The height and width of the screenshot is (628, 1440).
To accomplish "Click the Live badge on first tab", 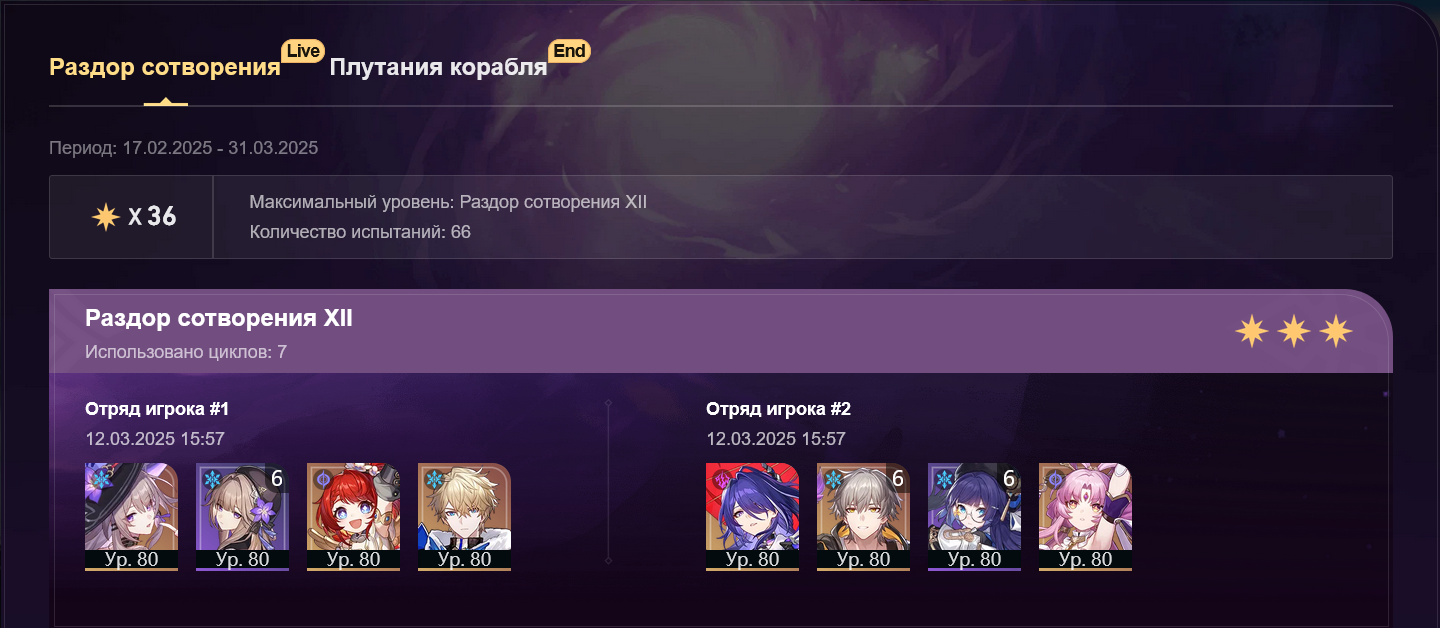I will pyautogui.click(x=302, y=51).
